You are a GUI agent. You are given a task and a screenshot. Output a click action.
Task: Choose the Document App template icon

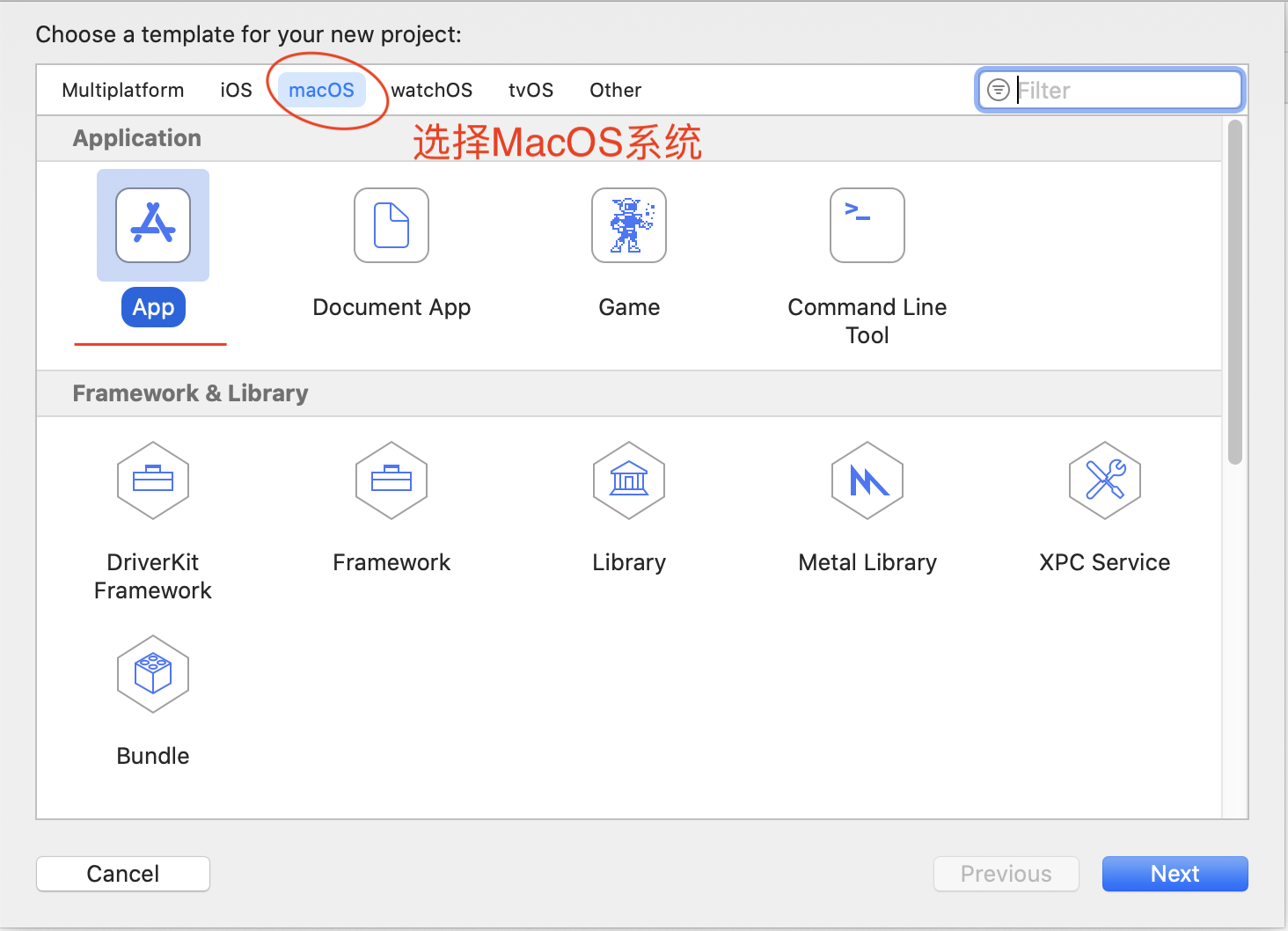tap(392, 225)
